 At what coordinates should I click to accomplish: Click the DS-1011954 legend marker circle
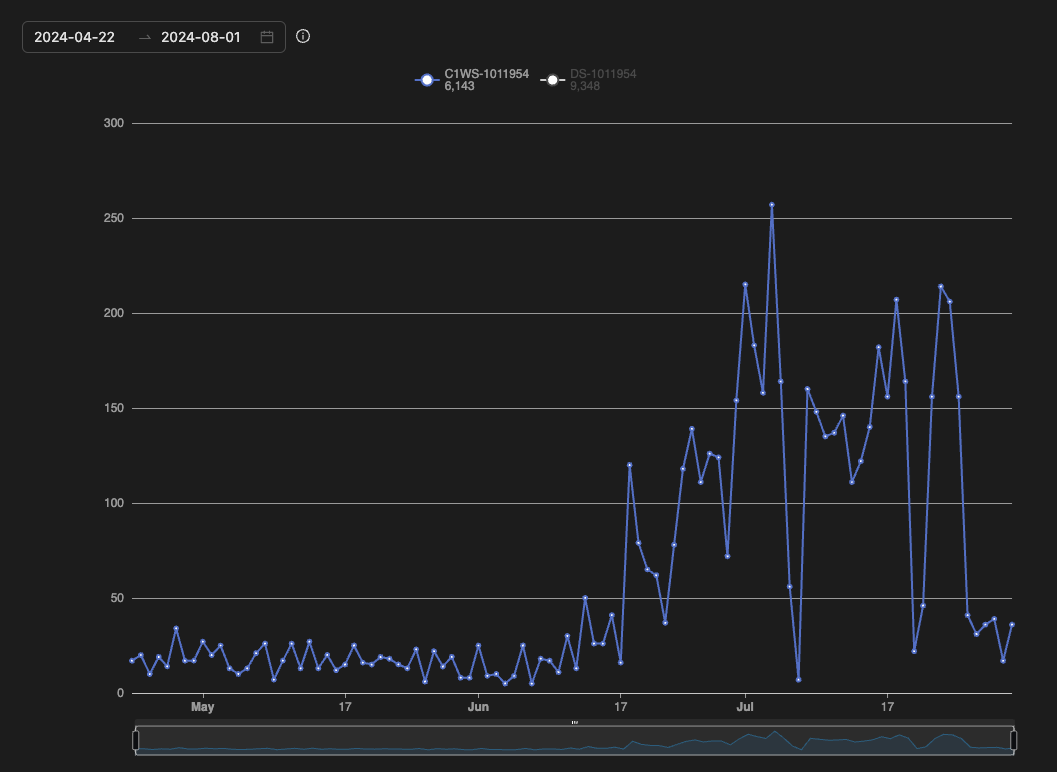click(x=552, y=80)
